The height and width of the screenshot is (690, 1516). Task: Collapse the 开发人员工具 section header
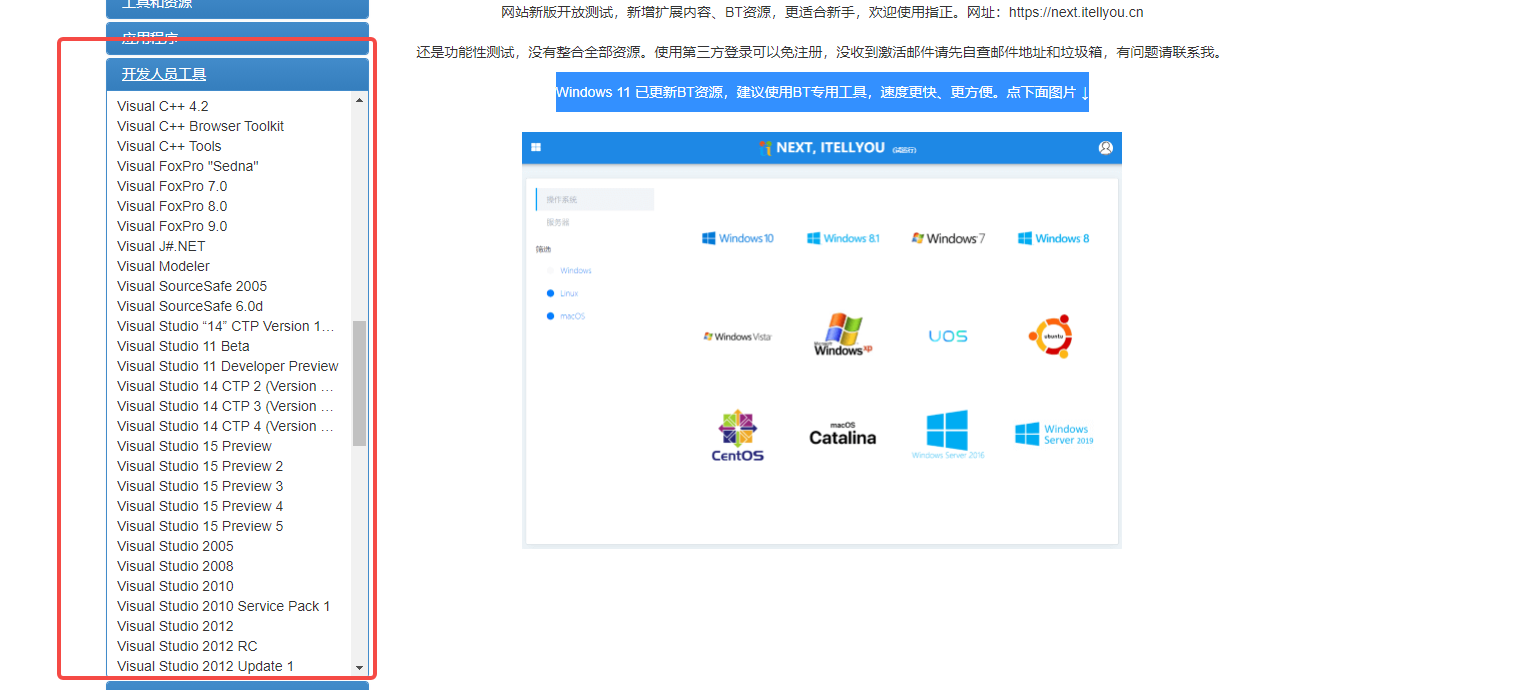237,74
